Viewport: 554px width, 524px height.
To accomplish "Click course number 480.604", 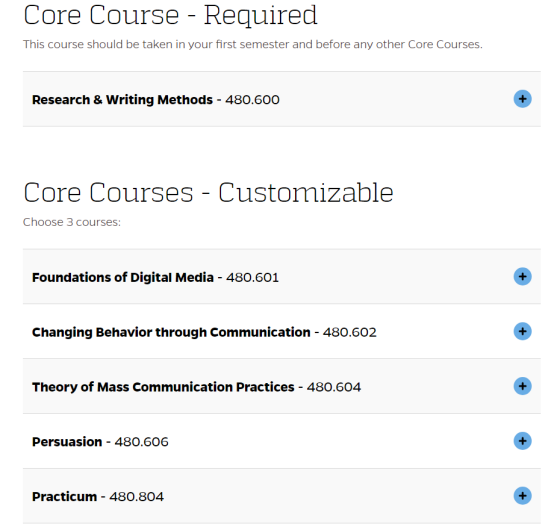I will click(x=334, y=387).
